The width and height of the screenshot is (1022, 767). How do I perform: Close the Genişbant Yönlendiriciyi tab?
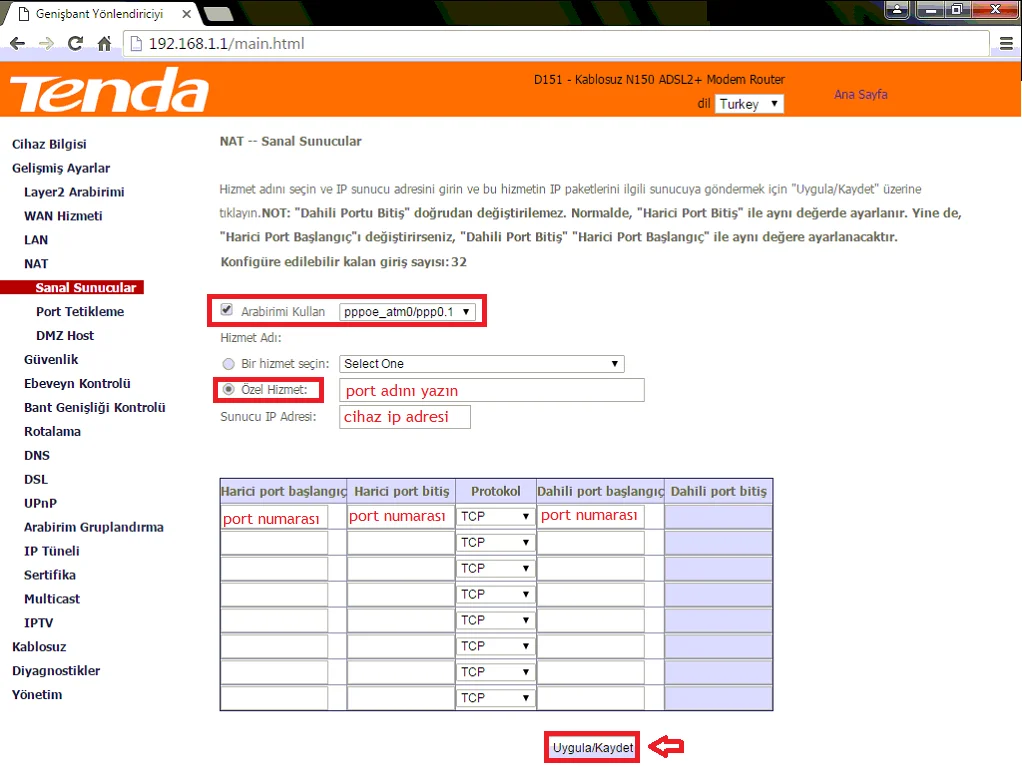186,14
